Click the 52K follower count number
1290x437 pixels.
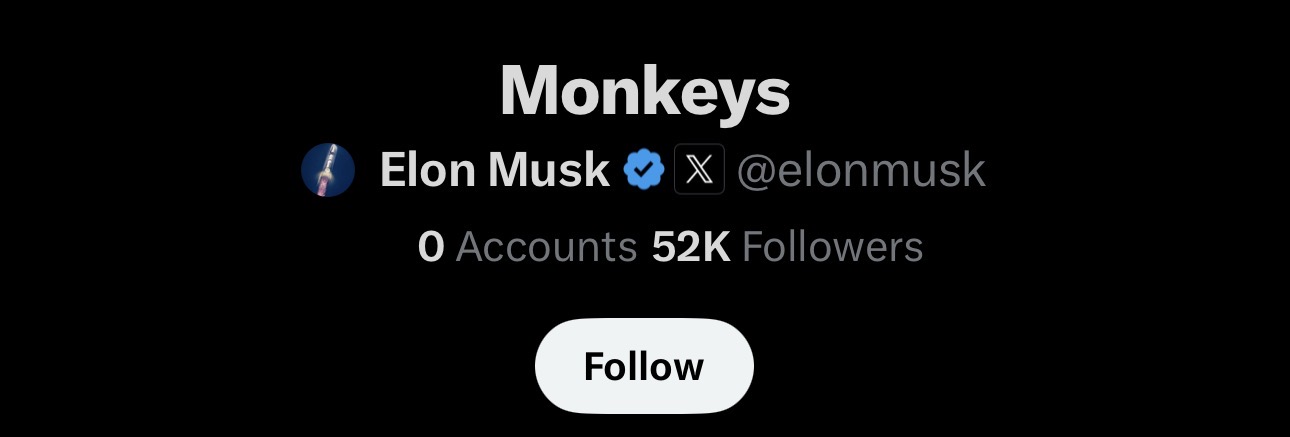pyautogui.click(x=691, y=247)
